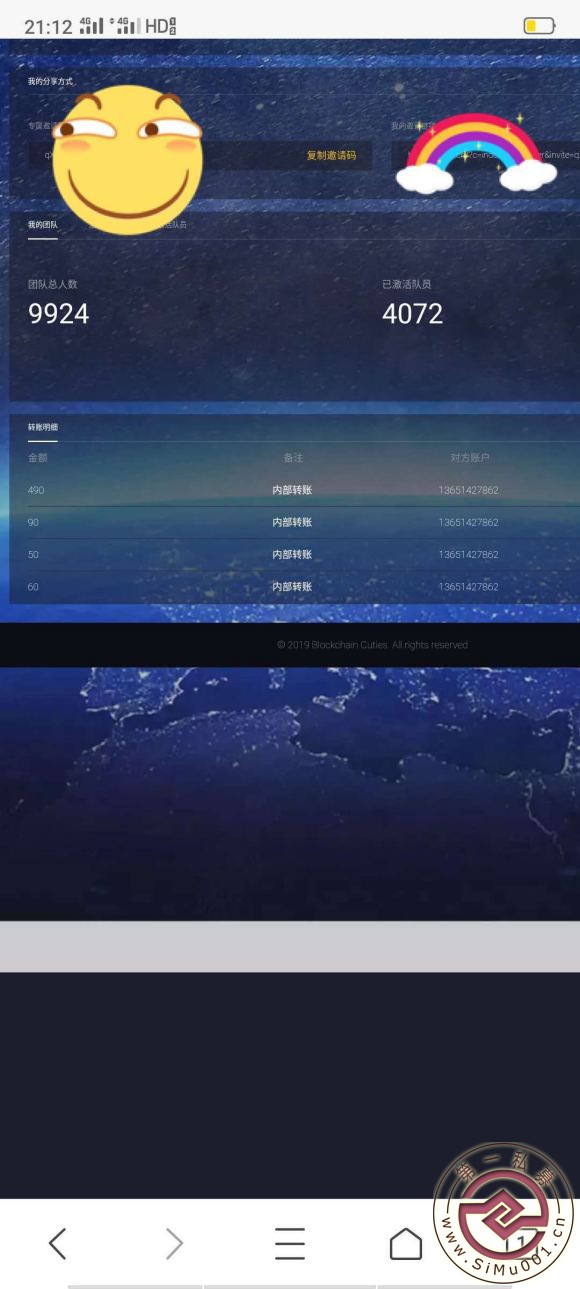
Task: Tap the HD indicator in status bar
Action: 160,26
